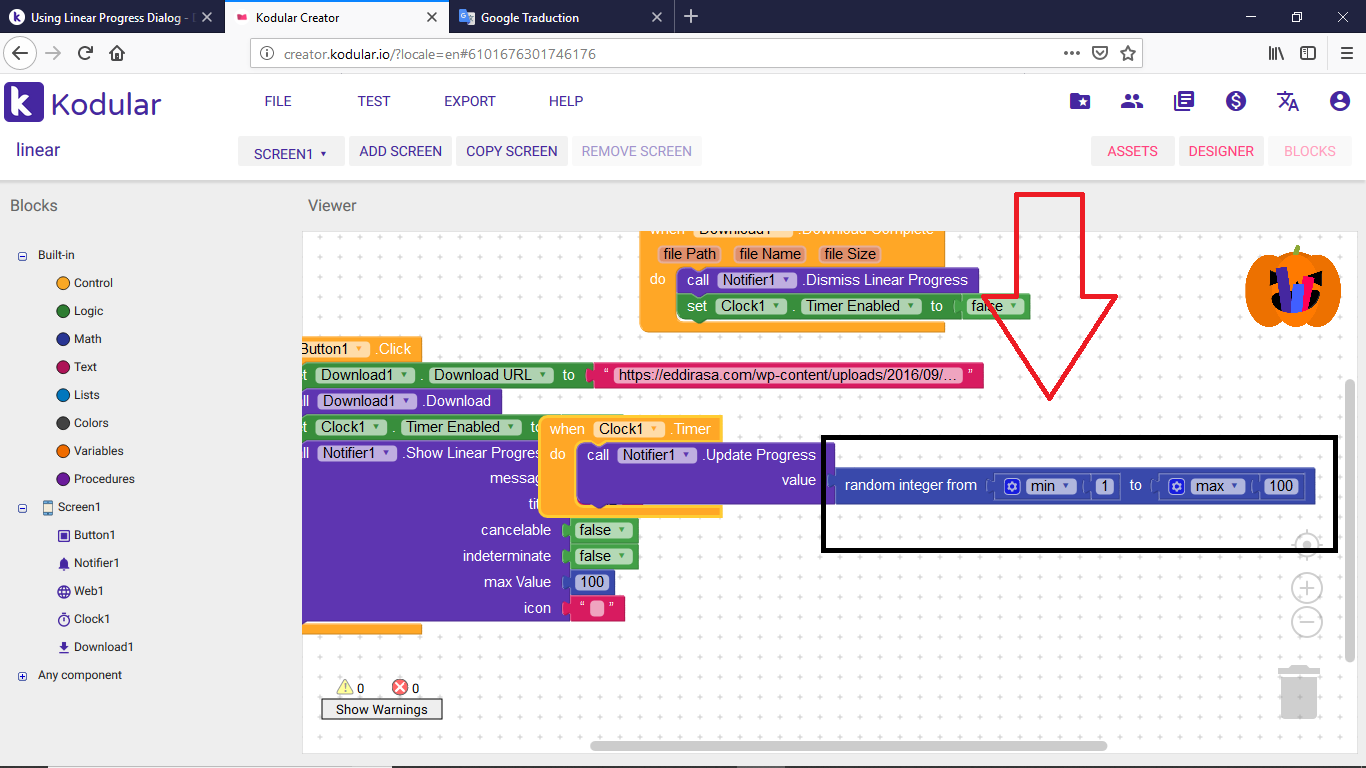Open the Download URL property dropdown
This screenshot has height=768, width=1366.
tap(542, 375)
